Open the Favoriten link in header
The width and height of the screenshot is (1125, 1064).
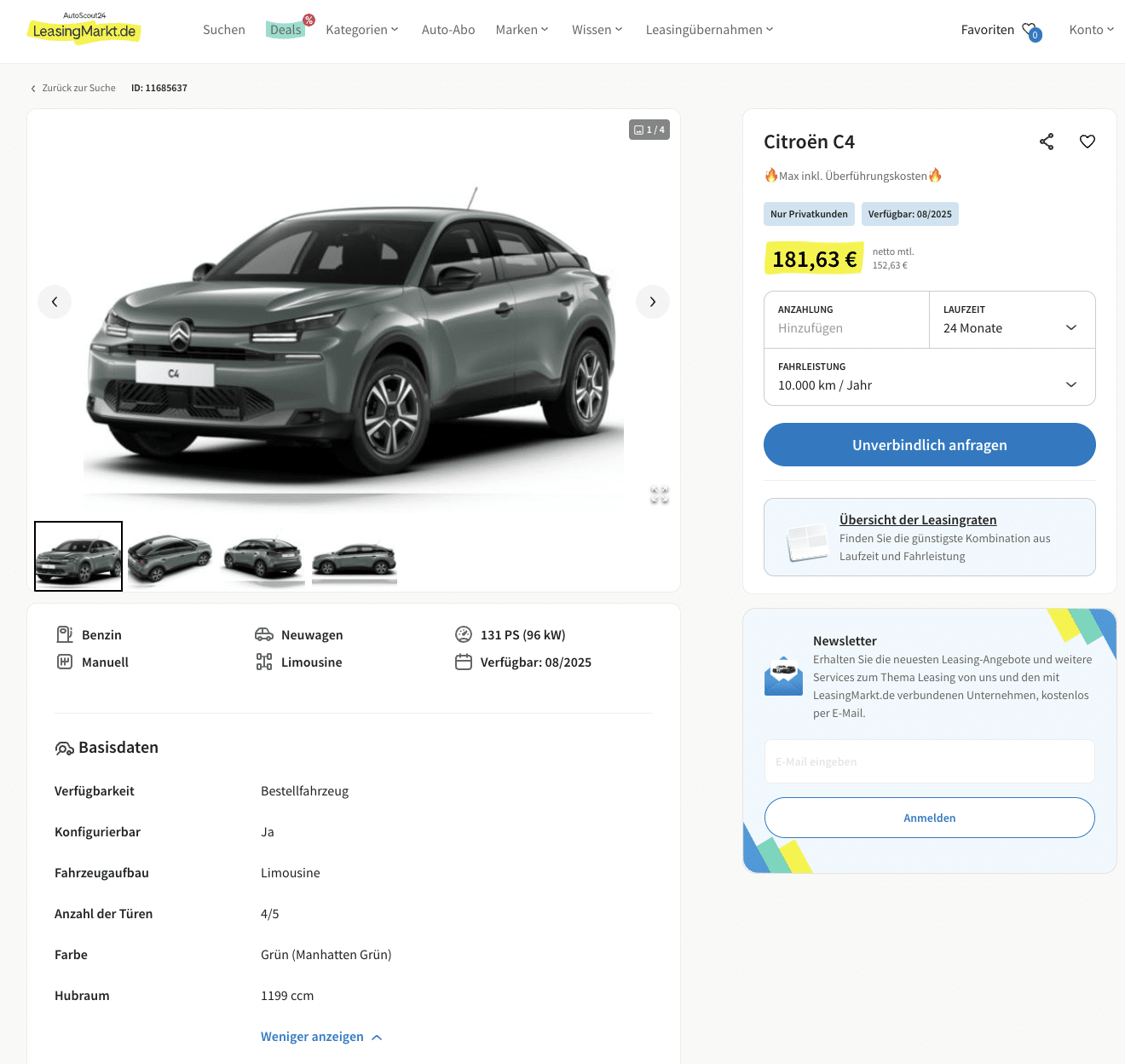(988, 30)
